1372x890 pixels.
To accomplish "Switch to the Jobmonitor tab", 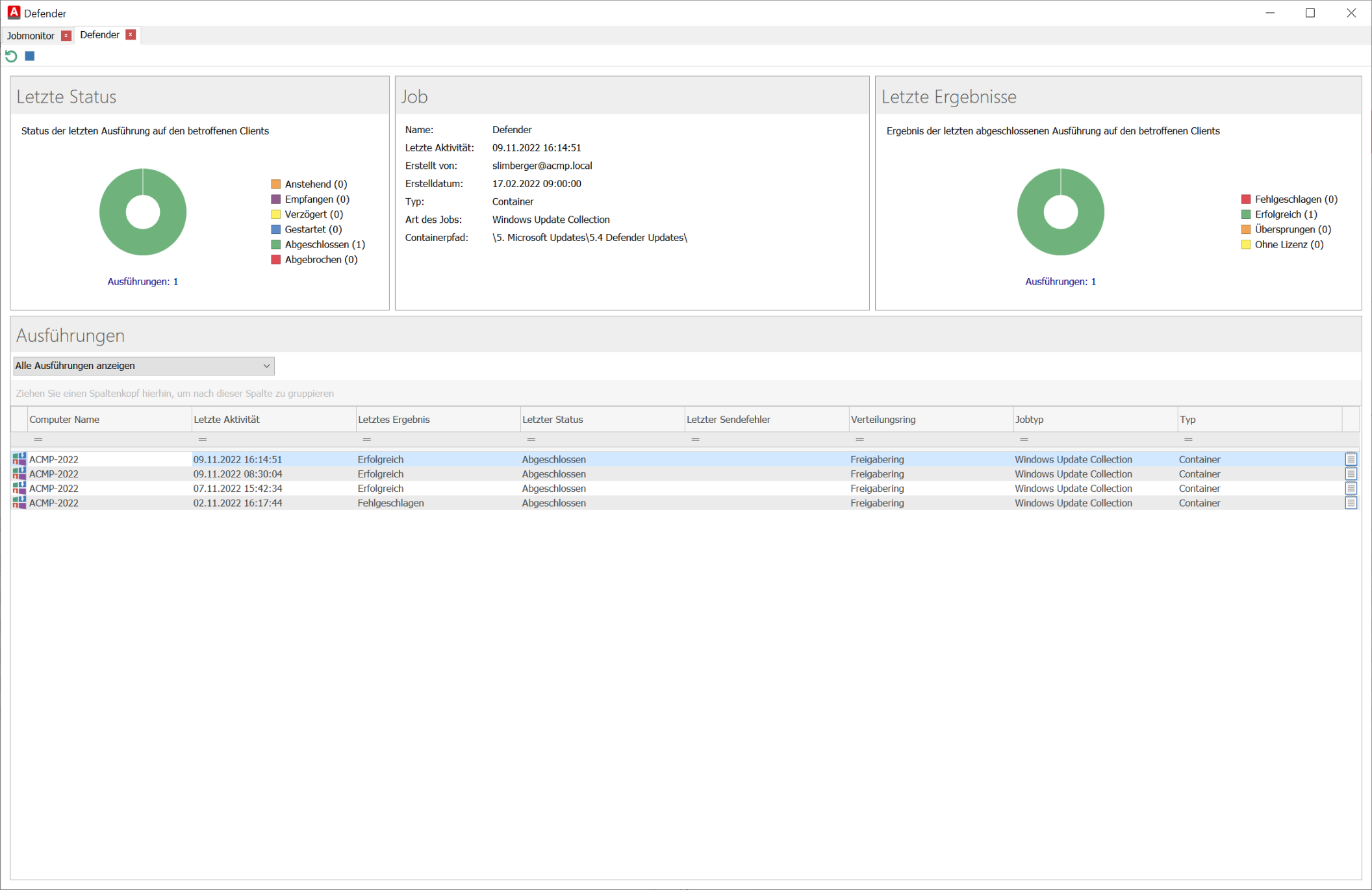I will pos(31,36).
